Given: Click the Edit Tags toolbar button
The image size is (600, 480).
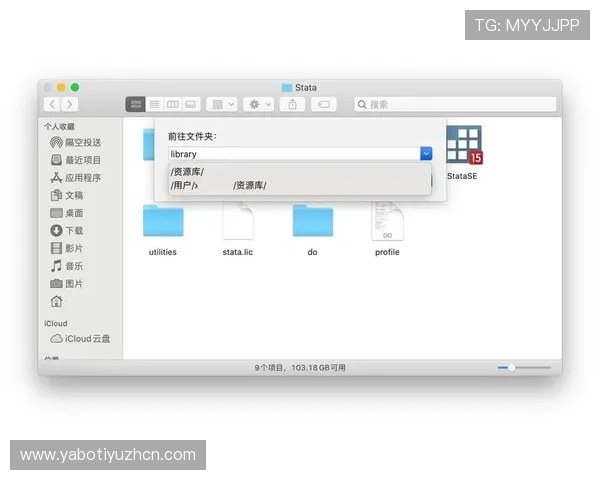Looking at the screenshot, I should 324,104.
